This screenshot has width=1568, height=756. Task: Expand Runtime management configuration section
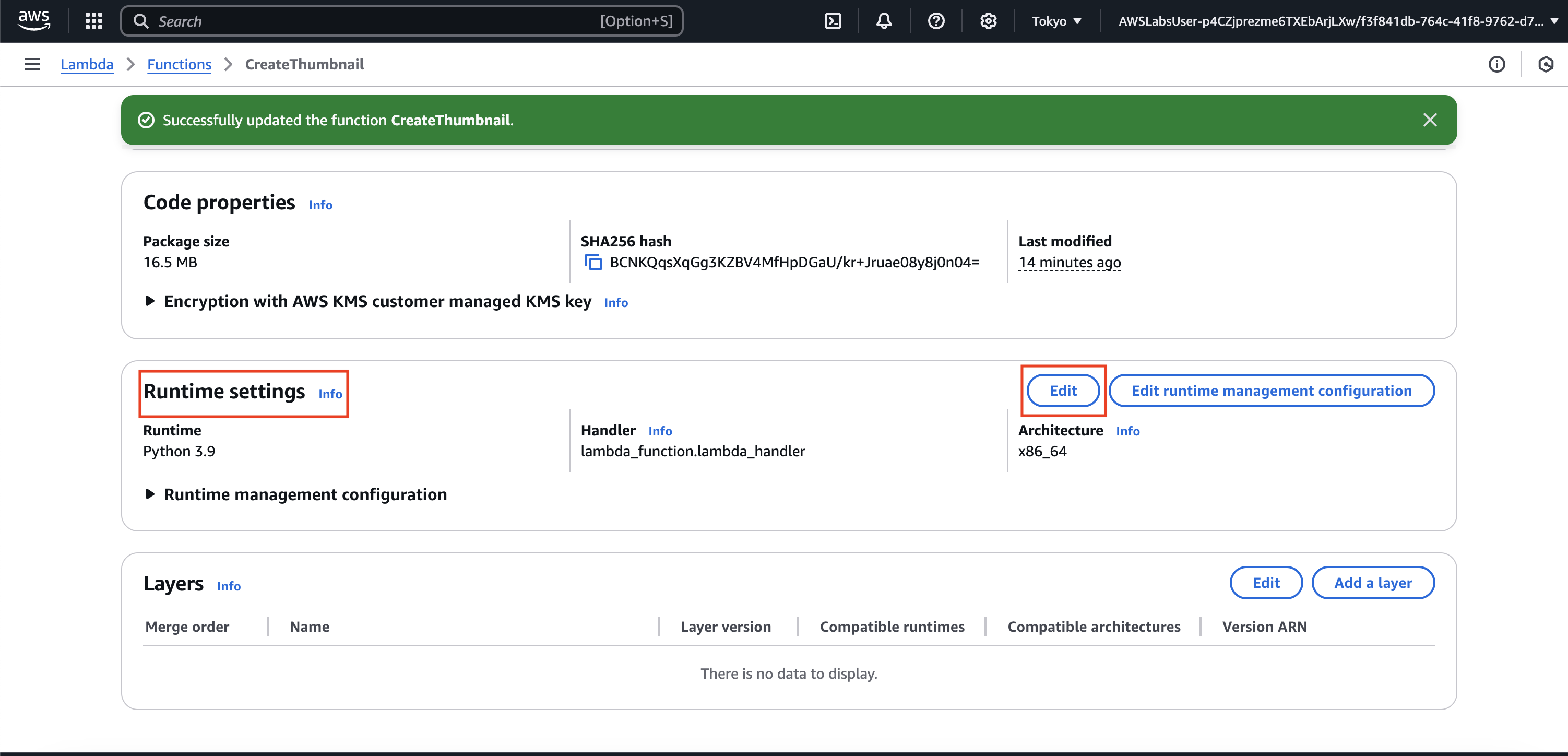click(150, 494)
